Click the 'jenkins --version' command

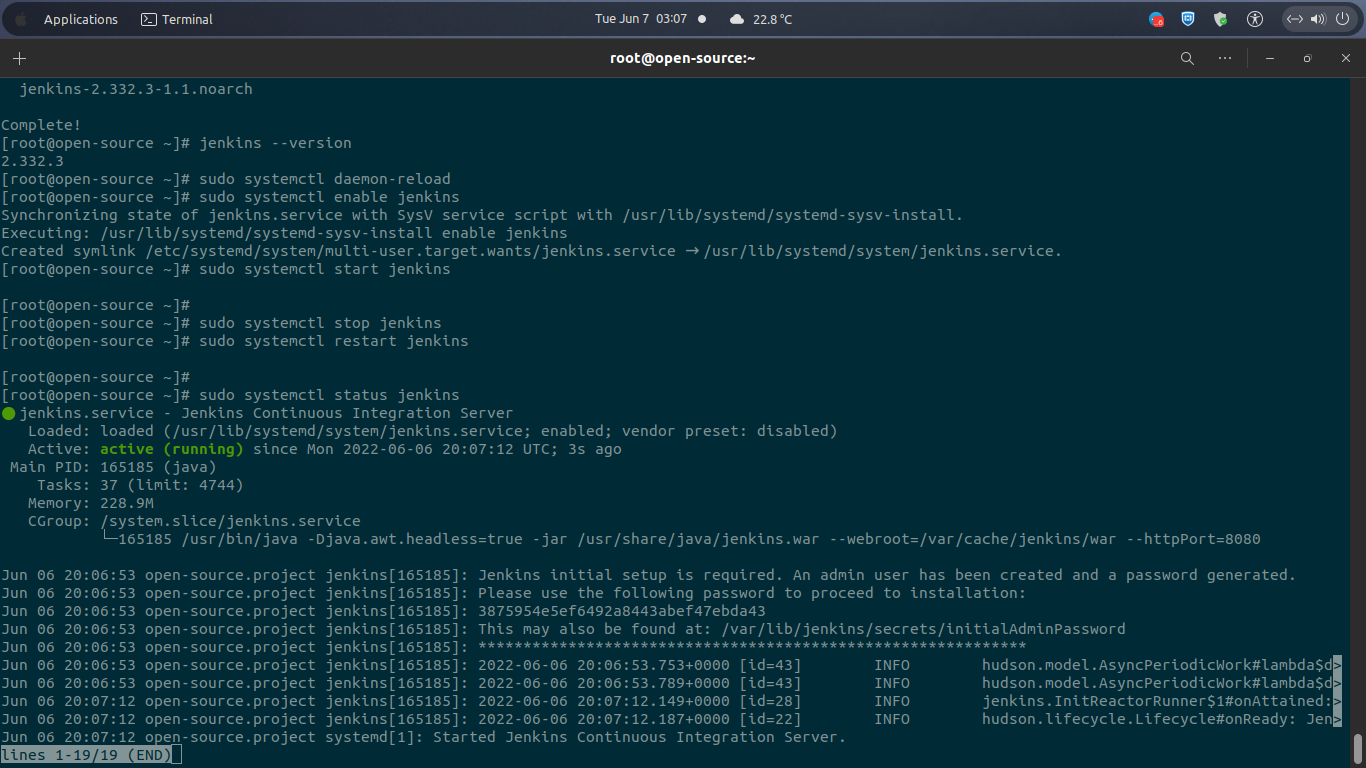coord(275,143)
